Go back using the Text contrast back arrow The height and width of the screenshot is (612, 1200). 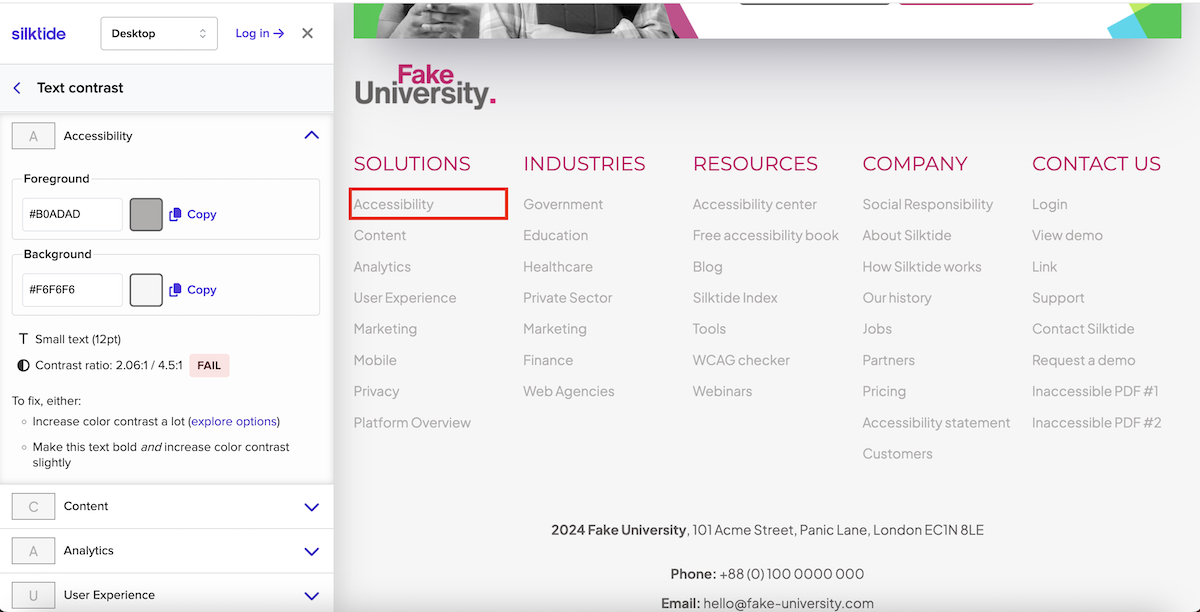[x=17, y=87]
